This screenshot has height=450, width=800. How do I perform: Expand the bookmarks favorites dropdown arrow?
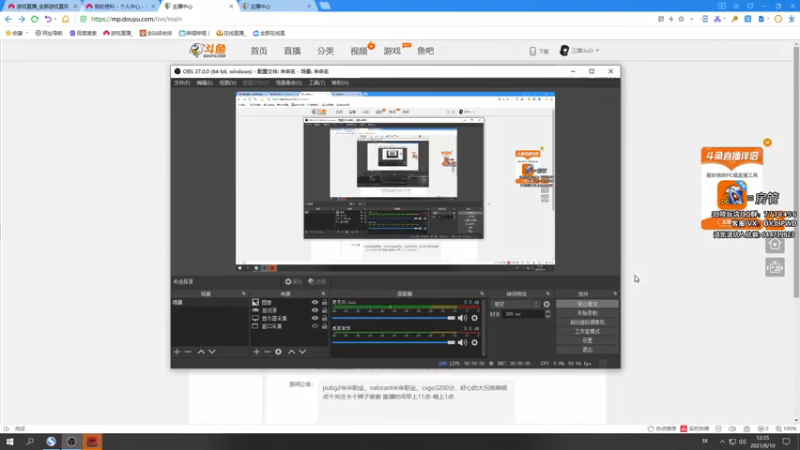[x=27, y=33]
